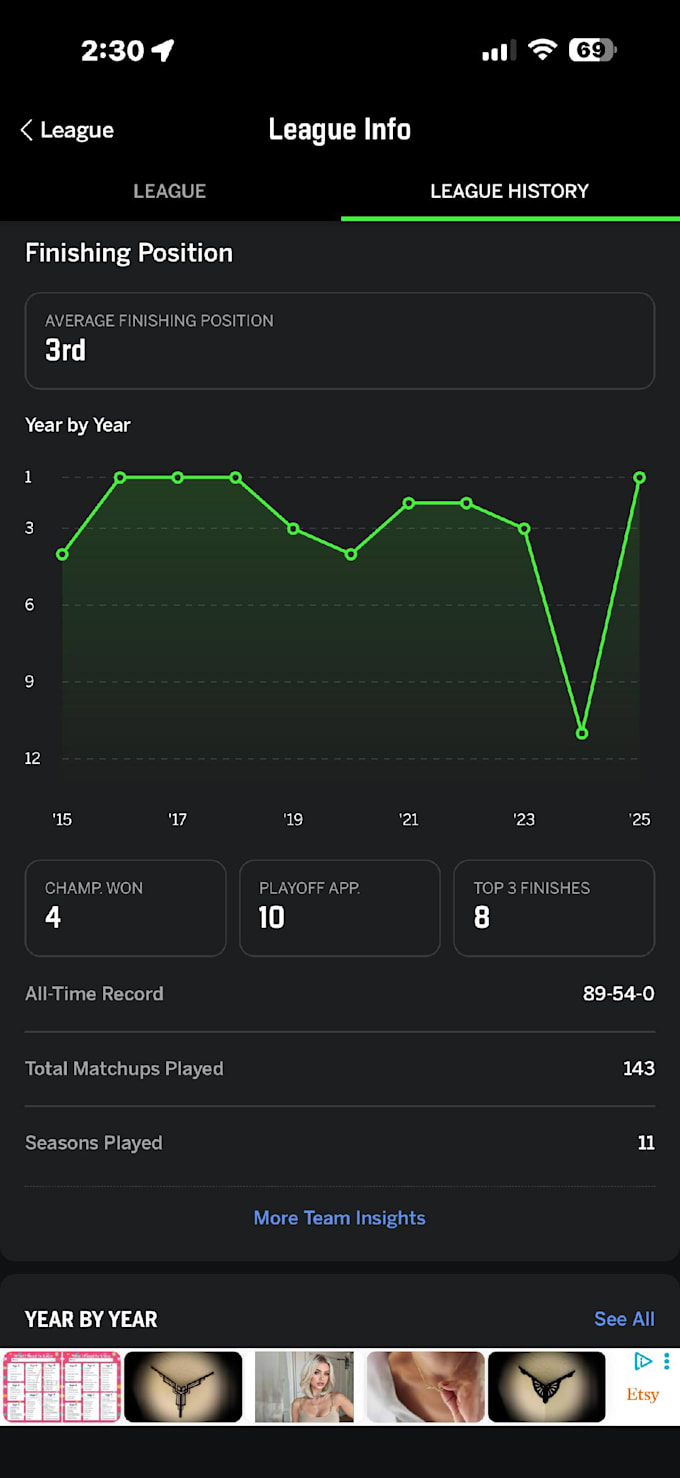Viewport: 680px width, 1478px height.
Task: Tap the Top 3 Finishes stat card
Action: 554,908
